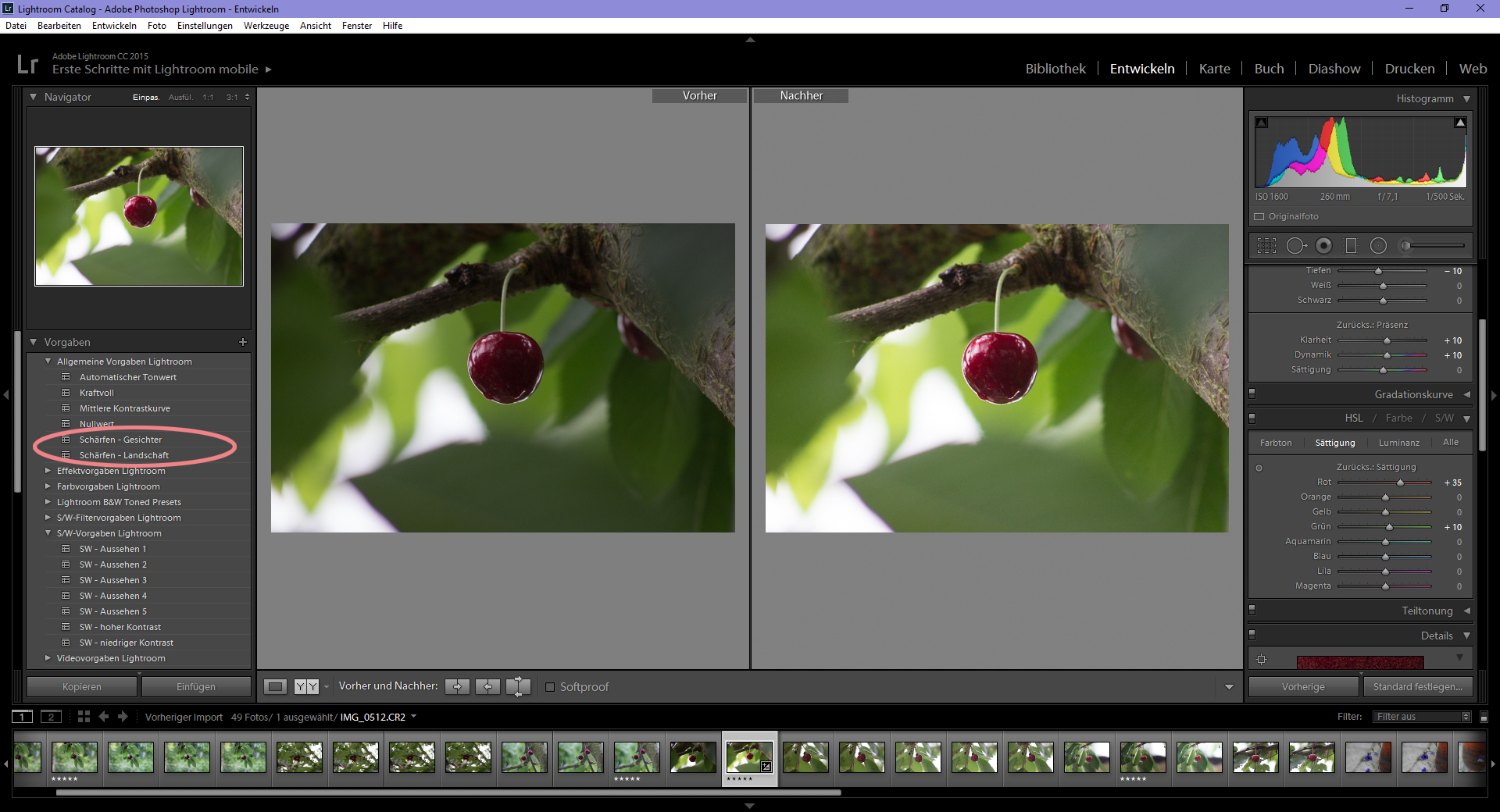Toggle the Originalfoto checkbox
This screenshot has width=1500, height=812.
click(1259, 216)
